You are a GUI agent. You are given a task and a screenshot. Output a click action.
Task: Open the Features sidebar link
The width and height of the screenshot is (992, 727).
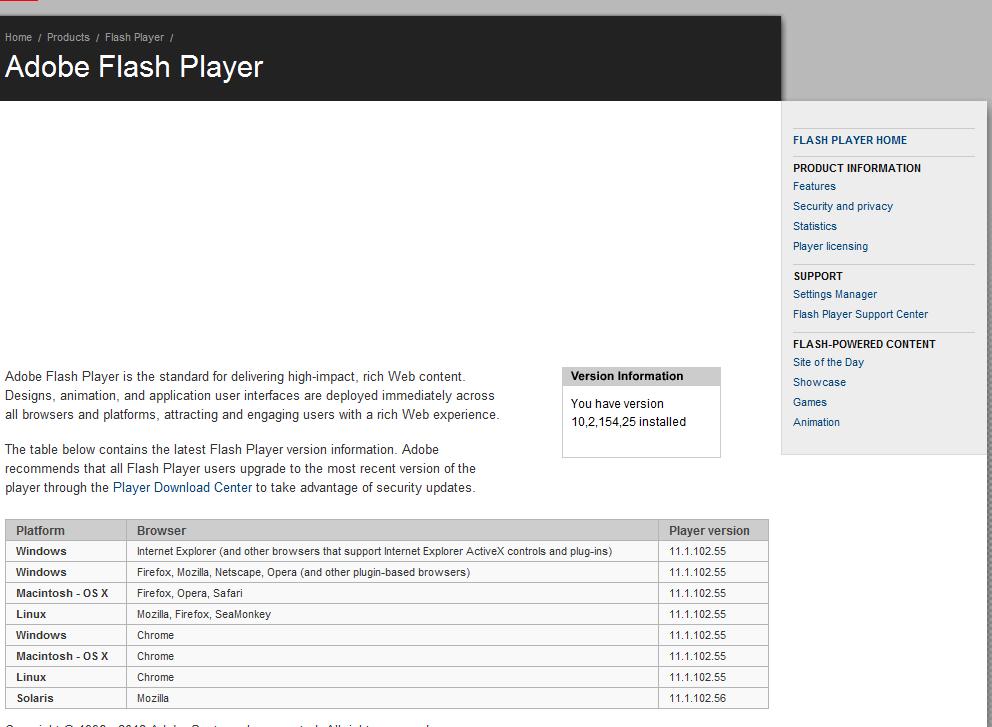[x=814, y=186]
